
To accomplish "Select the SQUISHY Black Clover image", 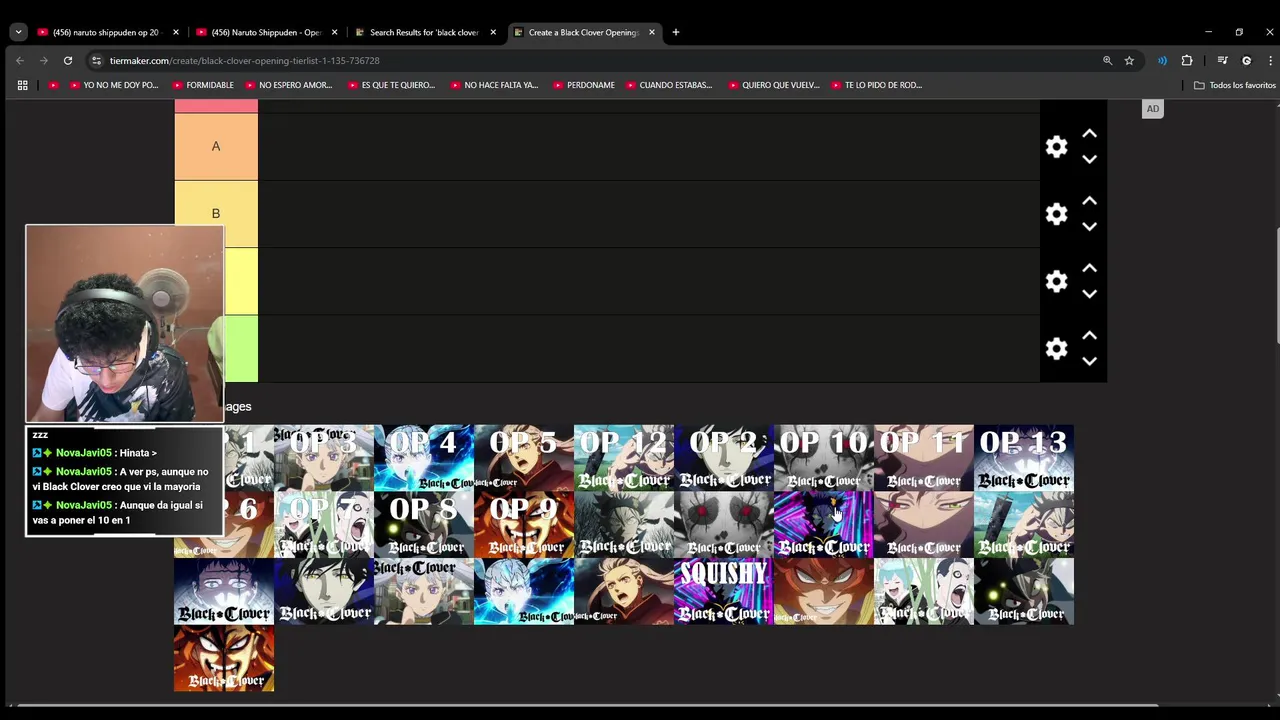I will coord(724,591).
